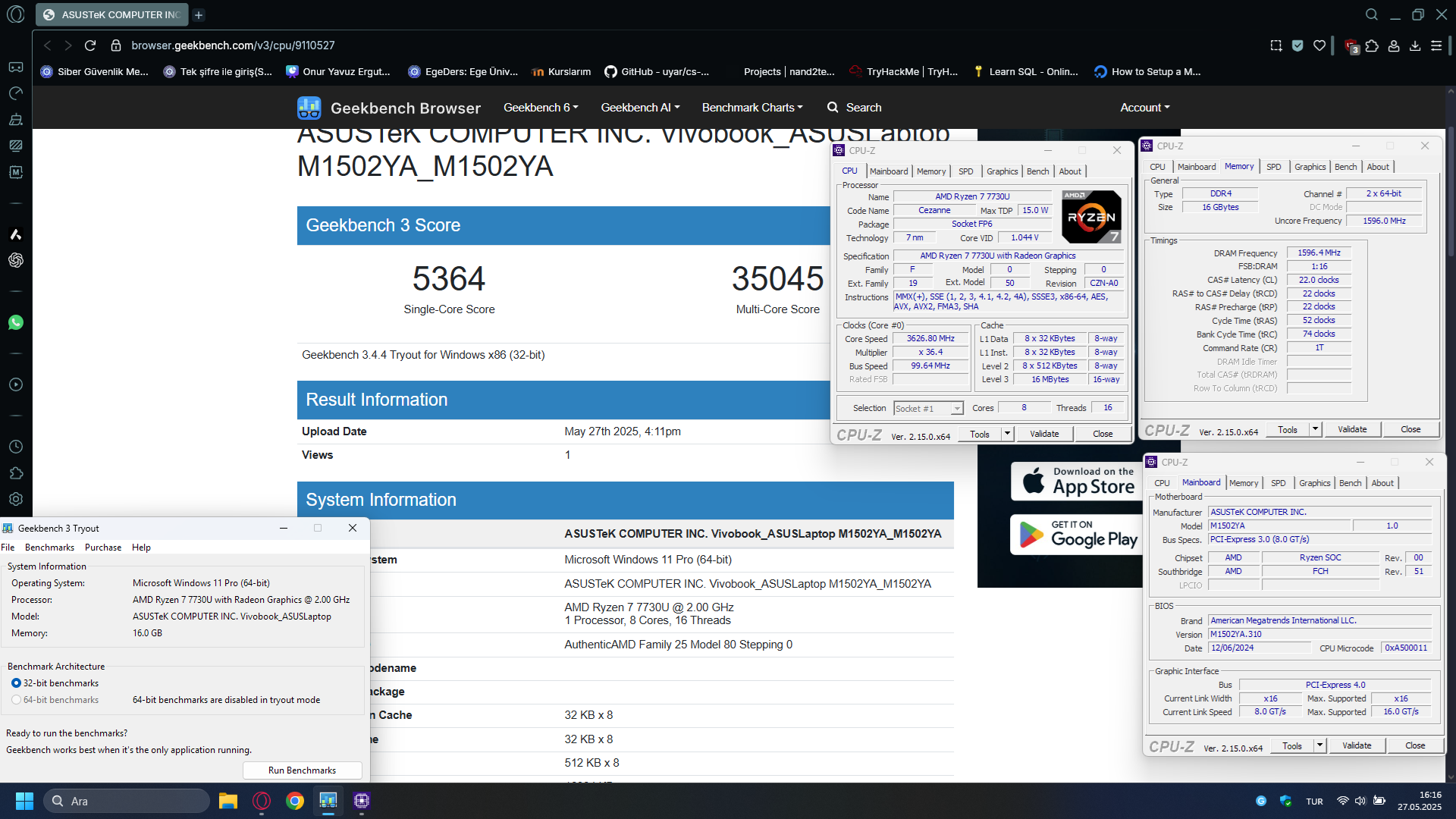Expand Benchmark Charts dropdown
Viewport: 1456px width, 819px height.
(x=752, y=108)
